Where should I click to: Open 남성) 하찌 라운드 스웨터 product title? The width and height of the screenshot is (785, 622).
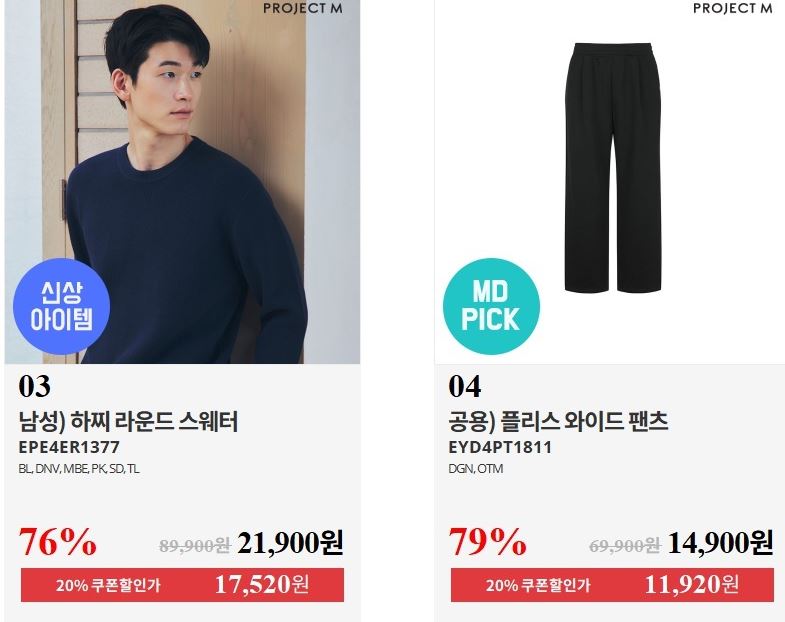tap(128, 421)
